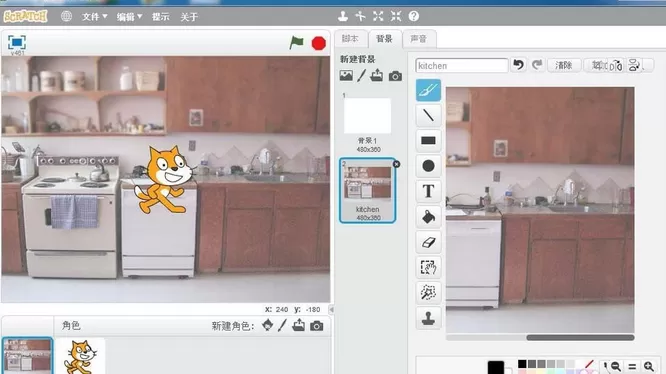Click the paint canvas horizontal scrollbar
This screenshot has height=374, width=666.
click(580, 338)
